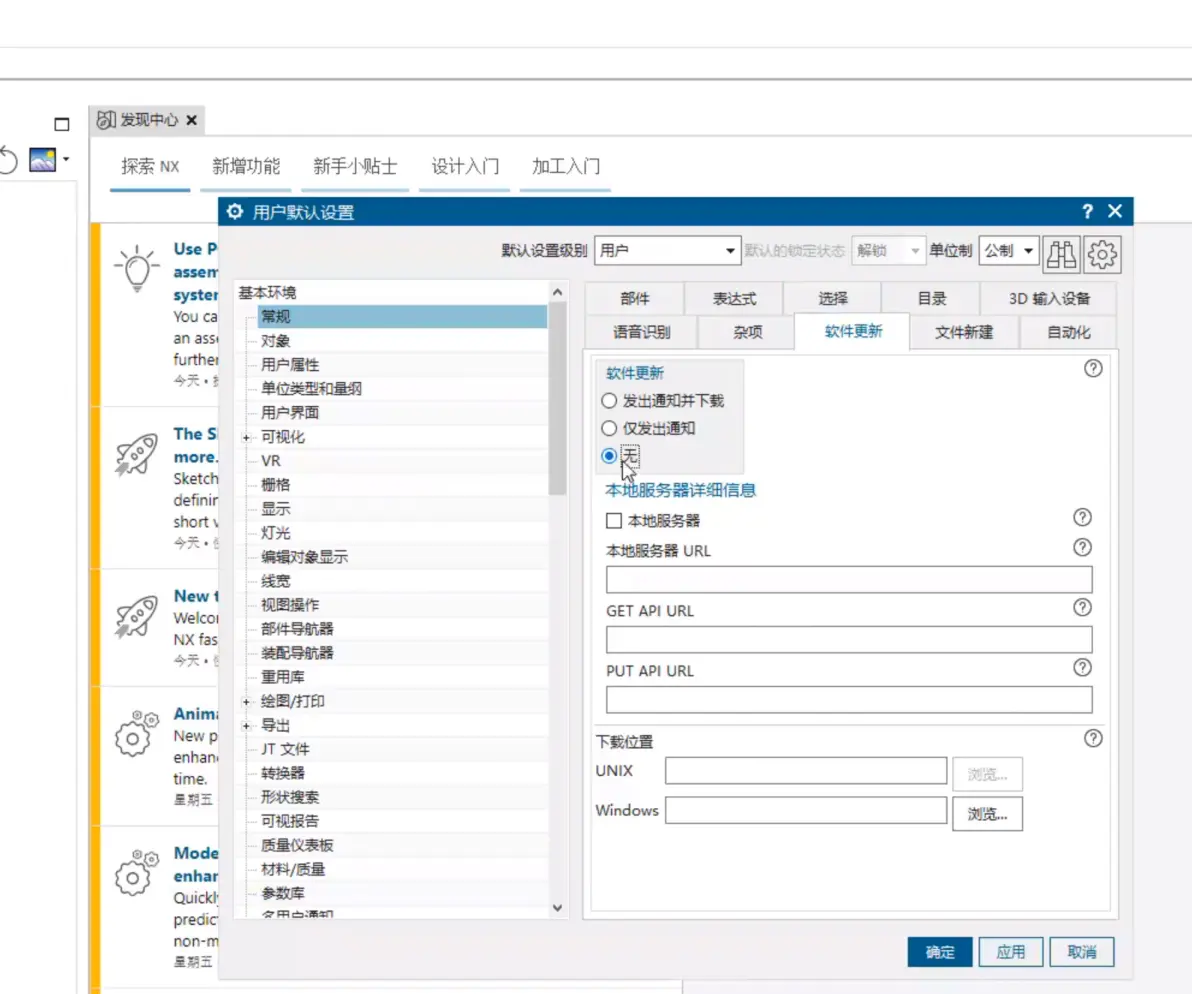Close the 用户默认设置 dialog
Viewport: 1192px width, 994px height.
(1114, 211)
